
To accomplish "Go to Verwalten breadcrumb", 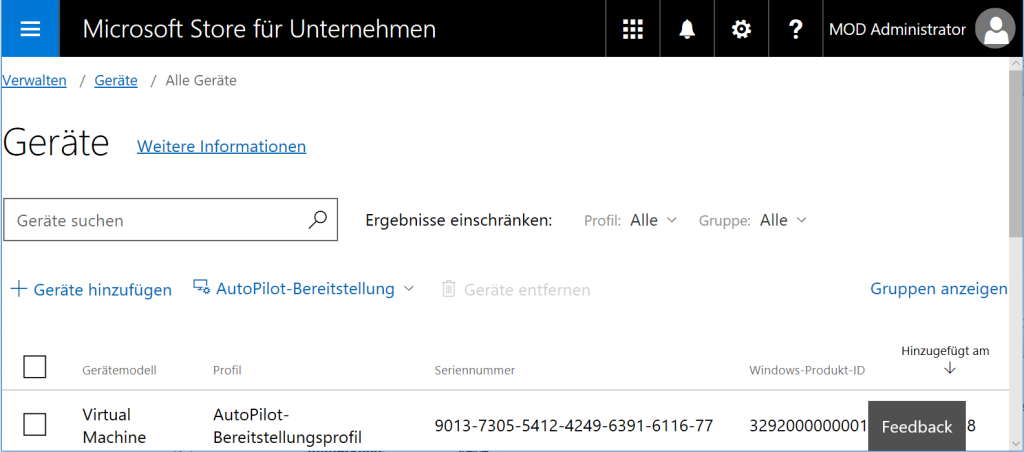I will pyautogui.click(x=34, y=80).
